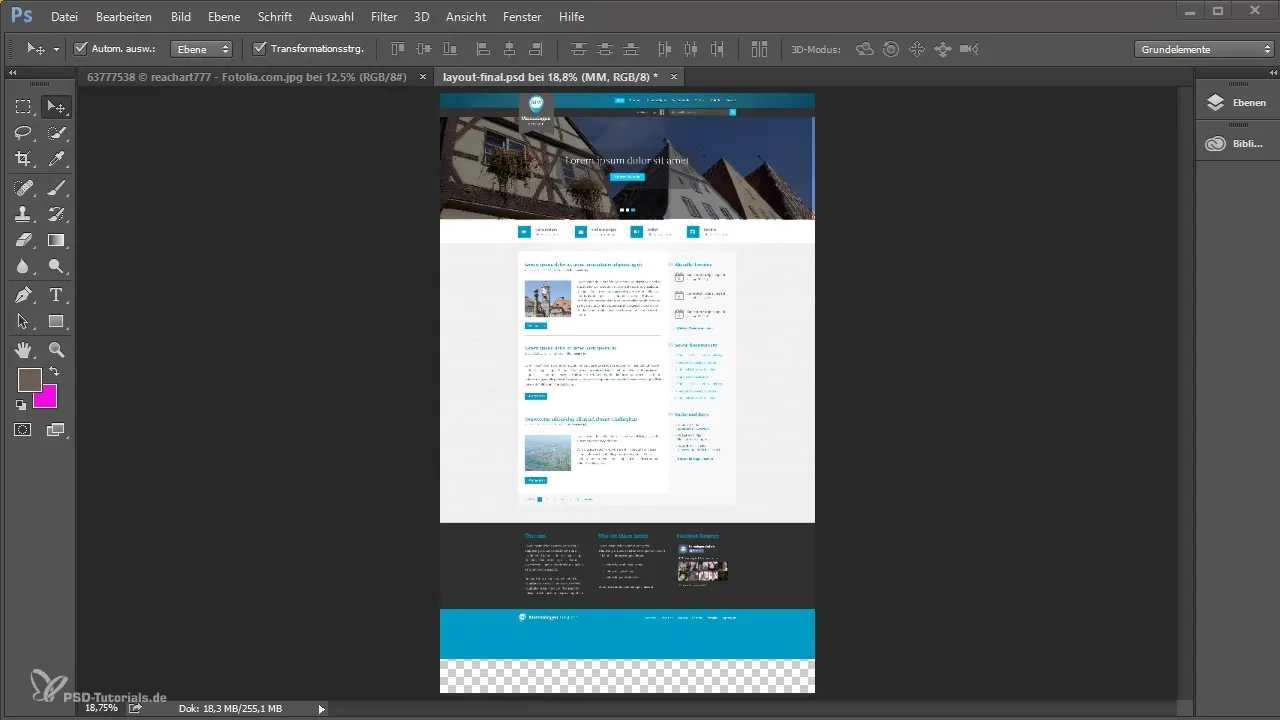Select the Clone Stamp tool
The width and height of the screenshot is (1280, 720).
click(23, 213)
